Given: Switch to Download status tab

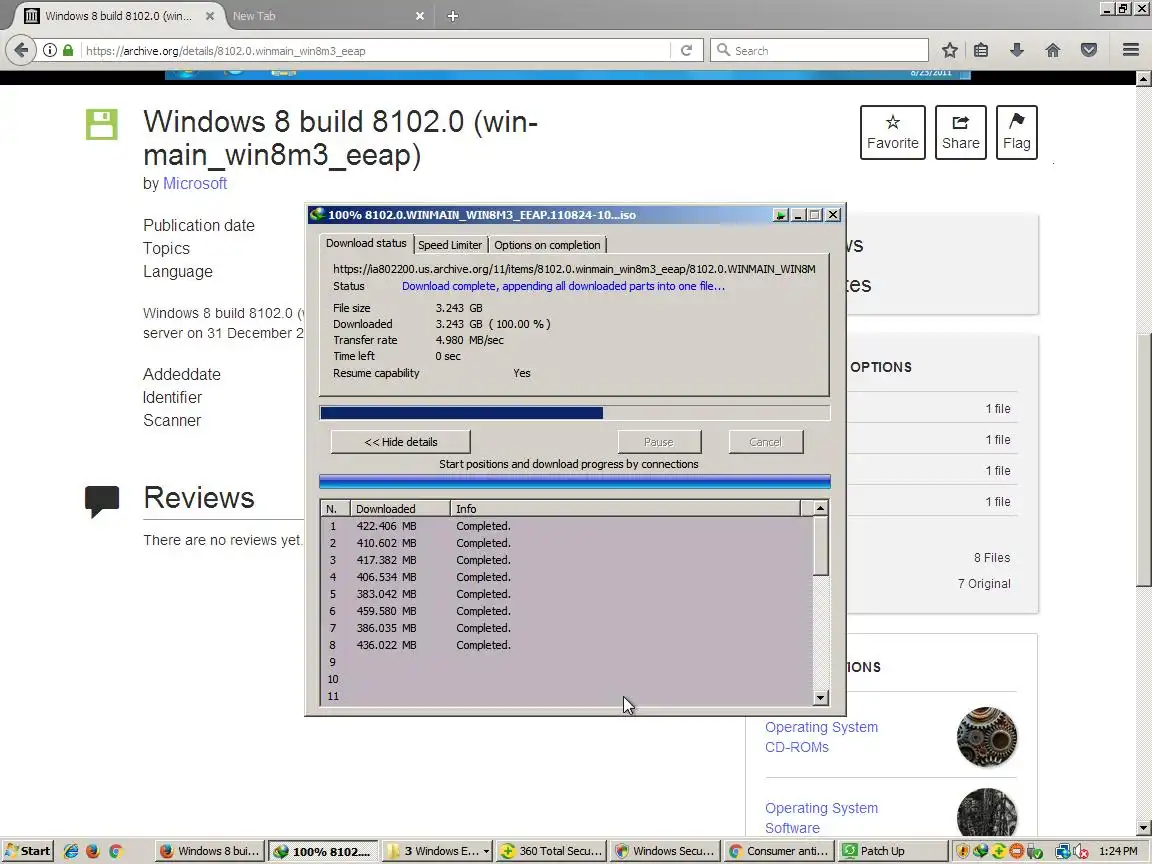Looking at the screenshot, I should 365,243.
